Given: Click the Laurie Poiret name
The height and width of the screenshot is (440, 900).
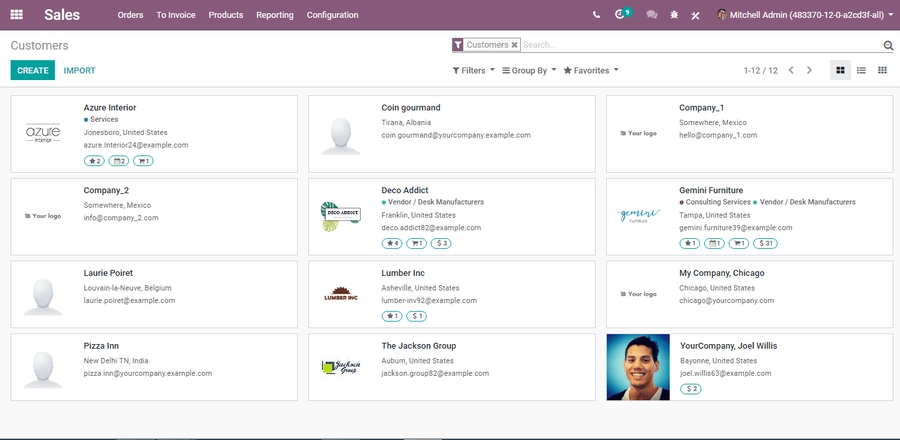Looking at the screenshot, I should point(108,273).
